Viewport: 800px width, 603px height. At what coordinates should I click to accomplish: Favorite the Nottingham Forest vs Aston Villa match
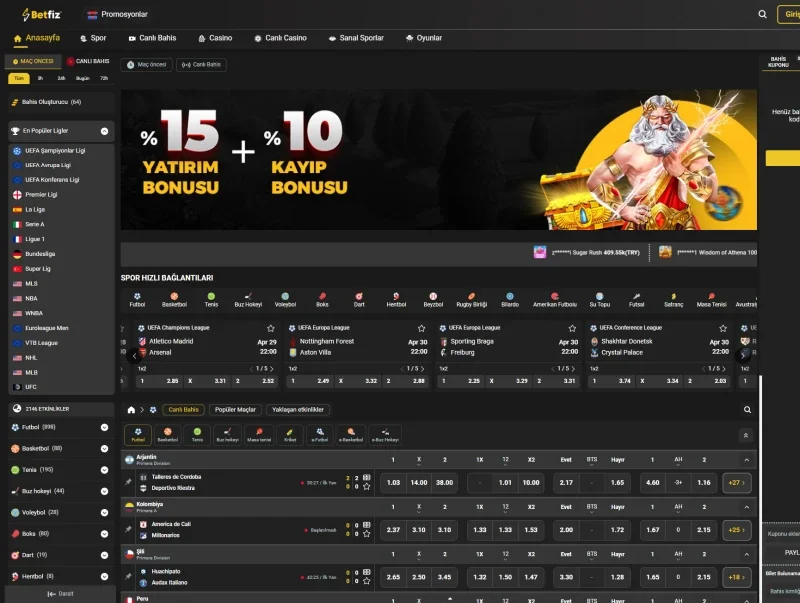click(421, 328)
